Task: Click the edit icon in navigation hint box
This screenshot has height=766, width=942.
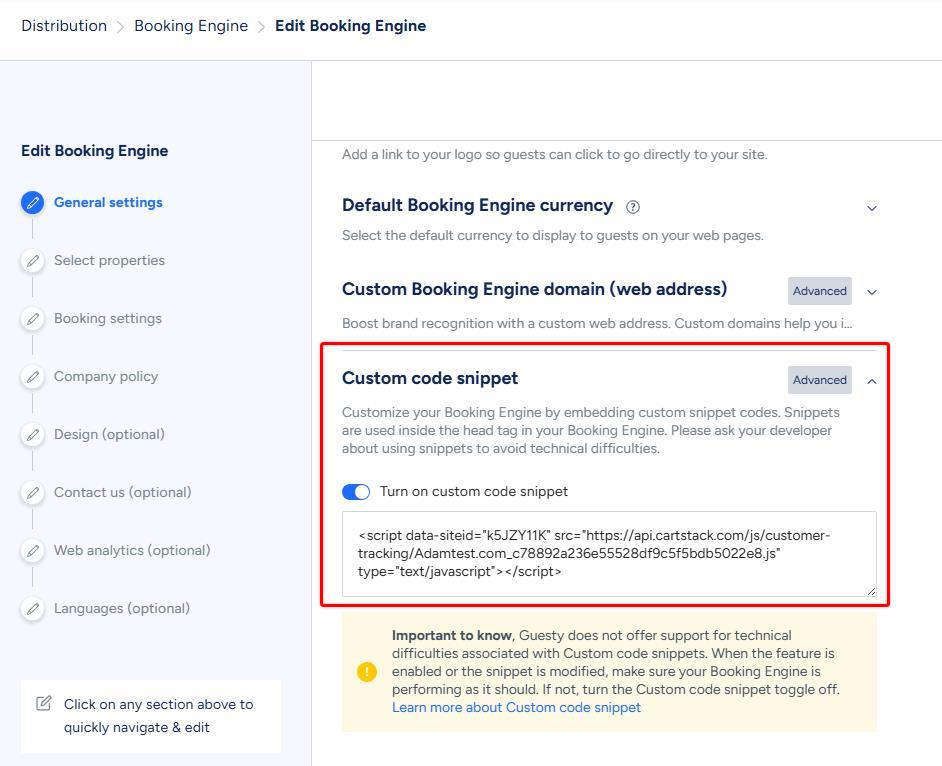Action: pyautogui.click(x=43, y=704)
